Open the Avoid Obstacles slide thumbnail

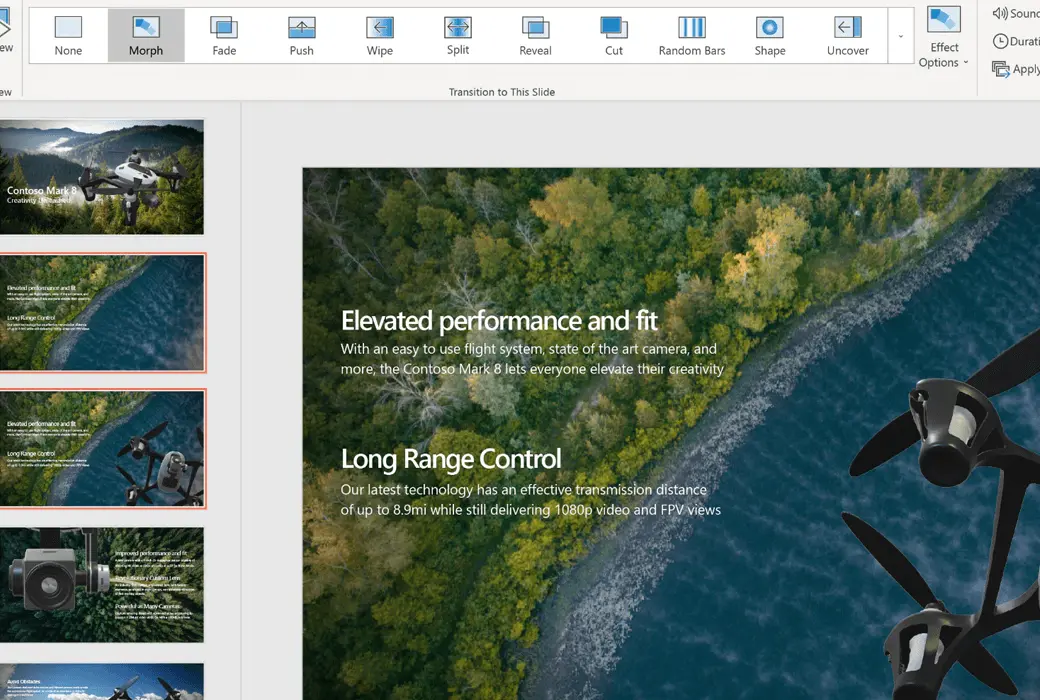tap(101, 681)
